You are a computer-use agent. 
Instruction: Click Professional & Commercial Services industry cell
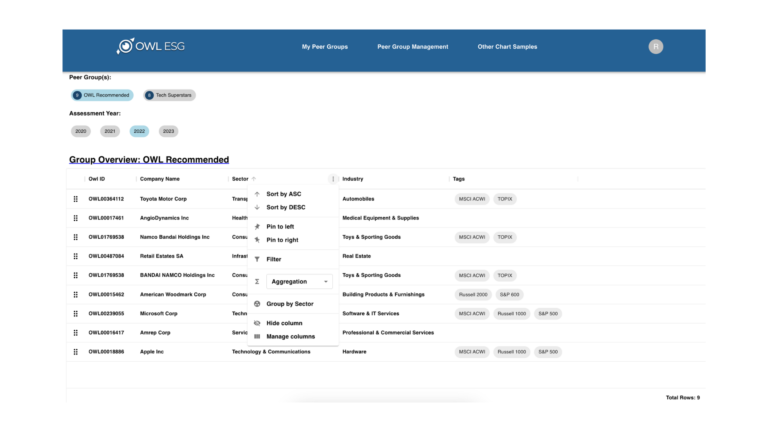point(388,333)
